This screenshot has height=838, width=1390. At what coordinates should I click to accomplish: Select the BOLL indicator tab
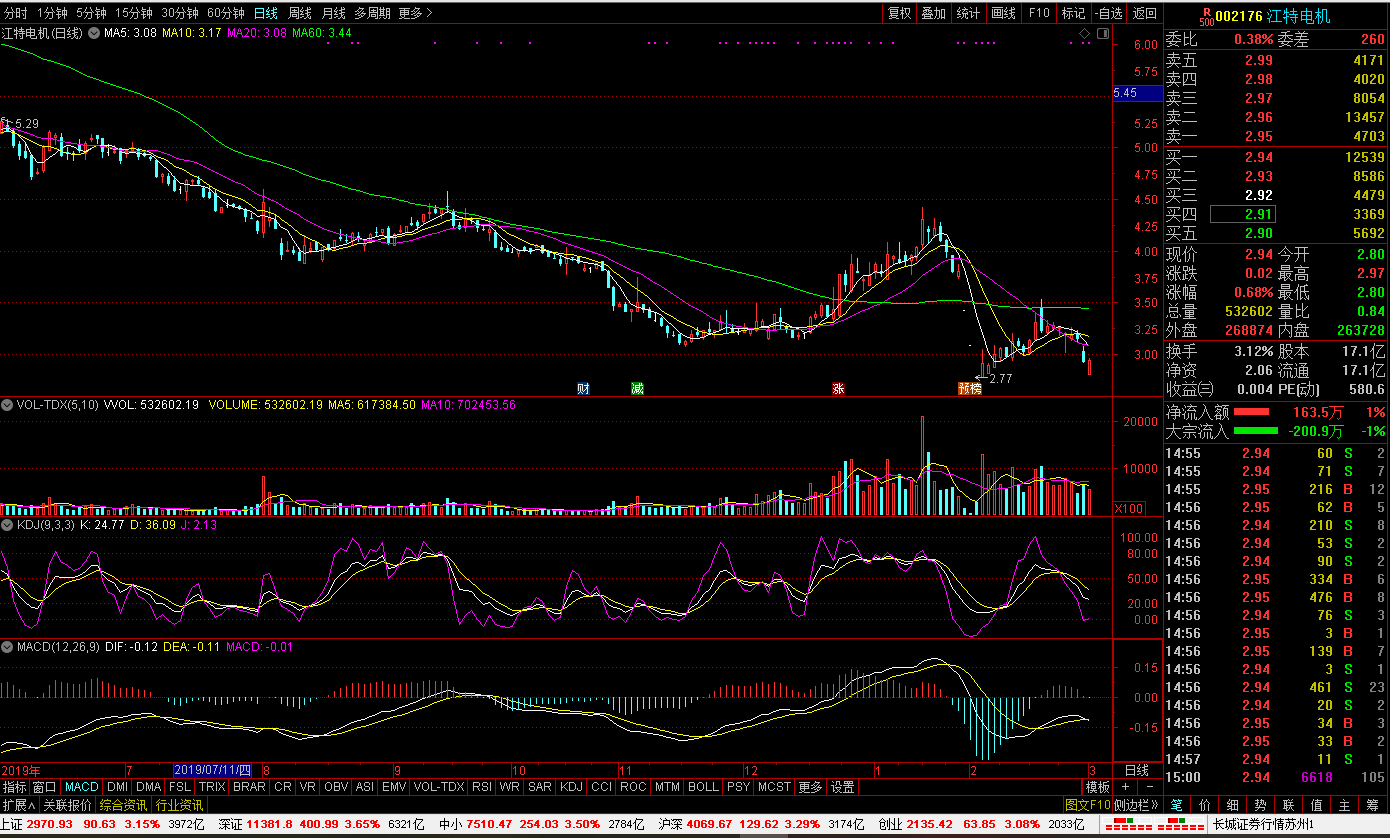[x=703, y=787]
